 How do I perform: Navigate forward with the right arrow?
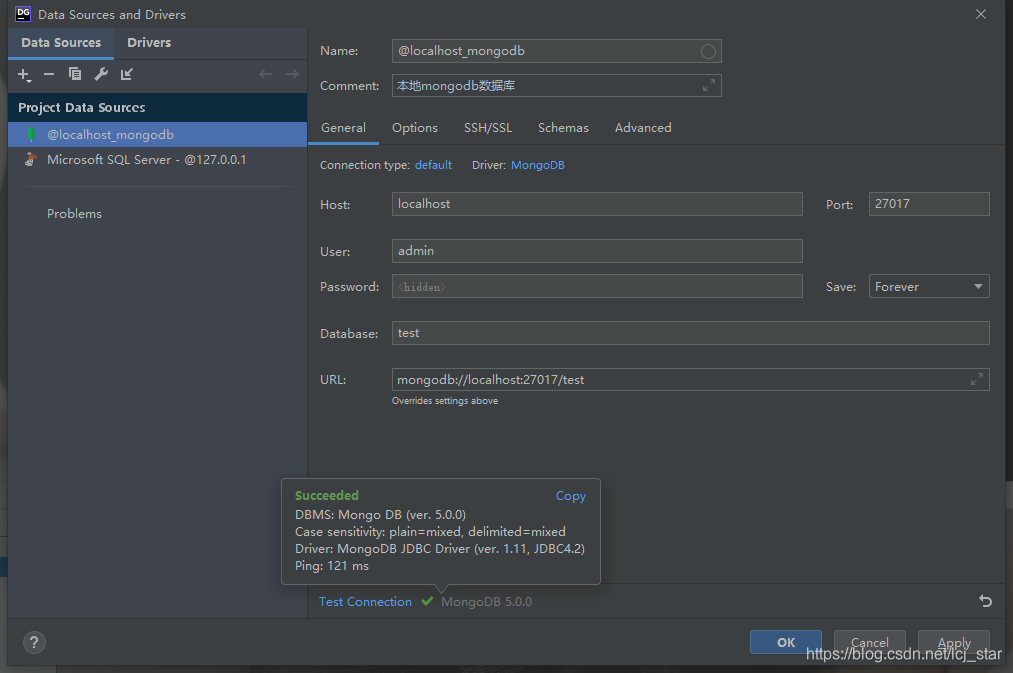pos(292,74)
